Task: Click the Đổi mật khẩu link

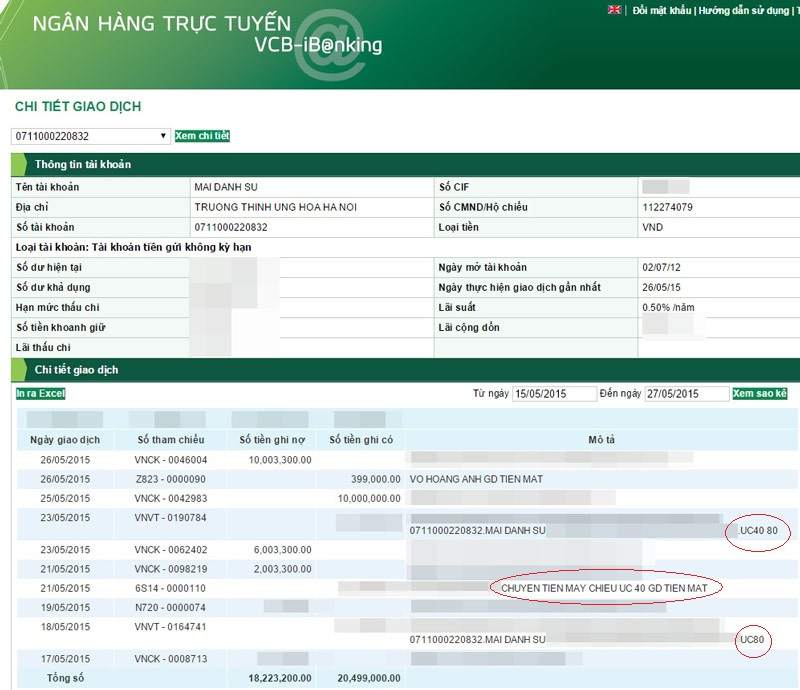Action: (x=662, y=10)
